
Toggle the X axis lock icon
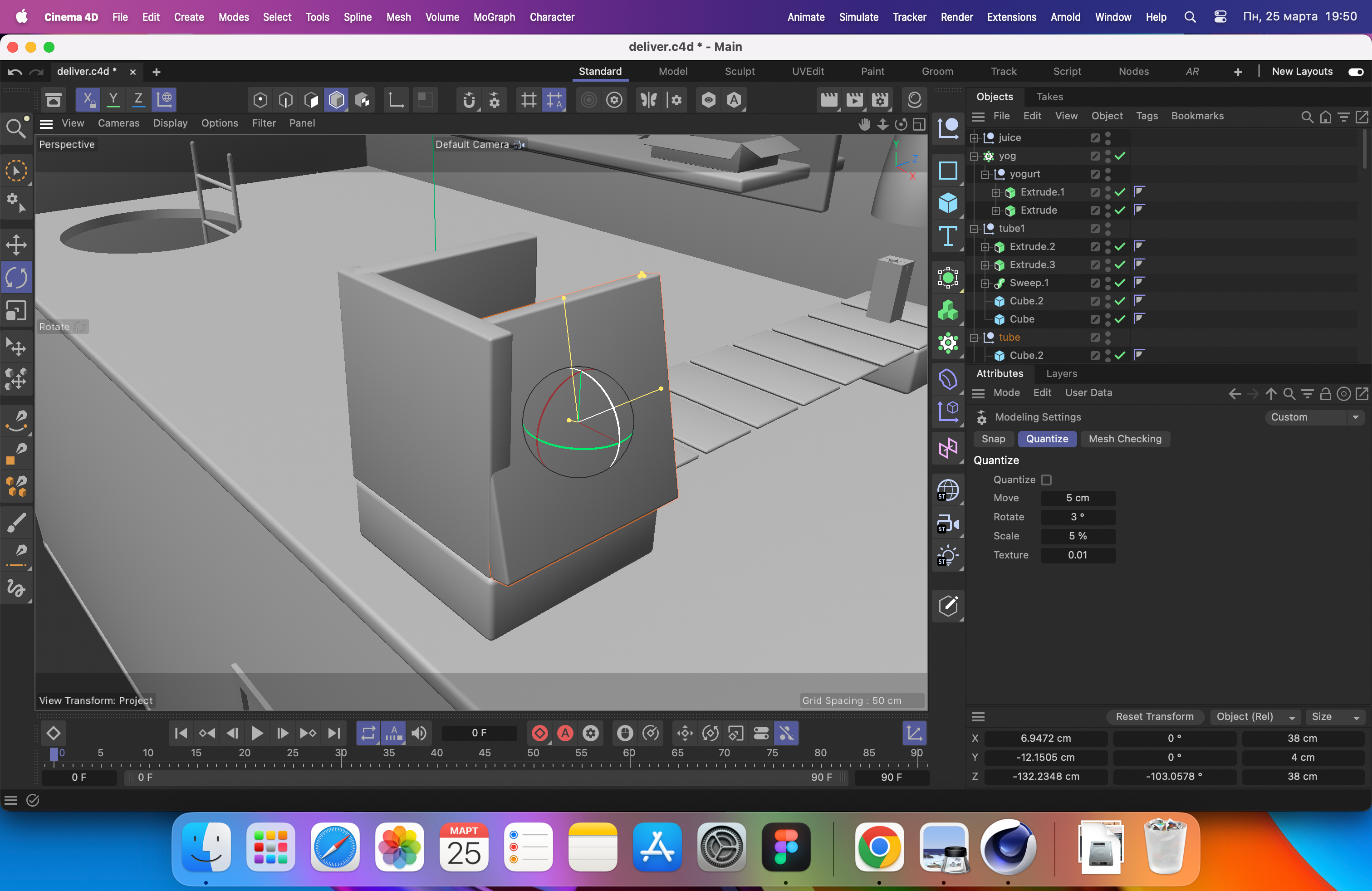pos(88,100)
